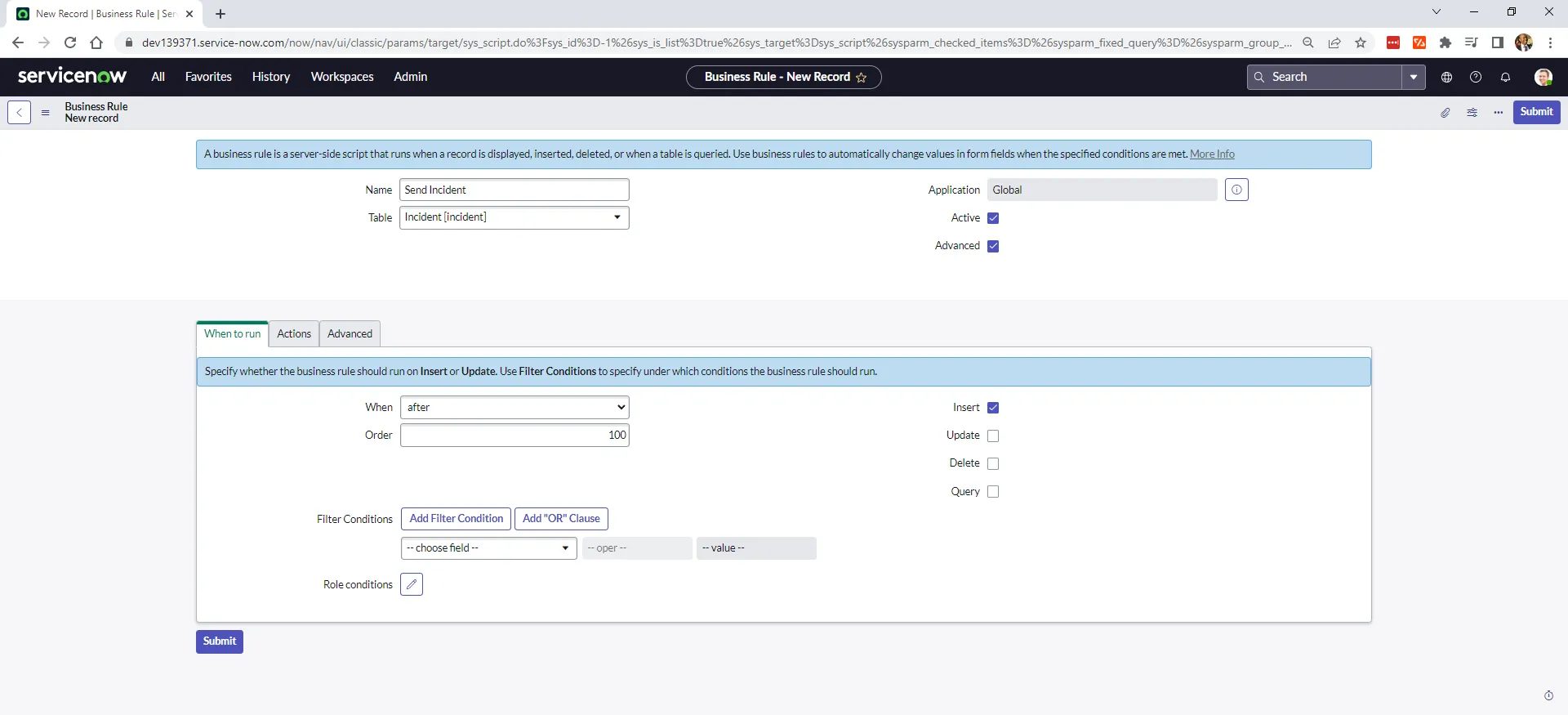Open the scope globe icon in header
Viewport: 1568px width, 715px height.
point(1446,77)
